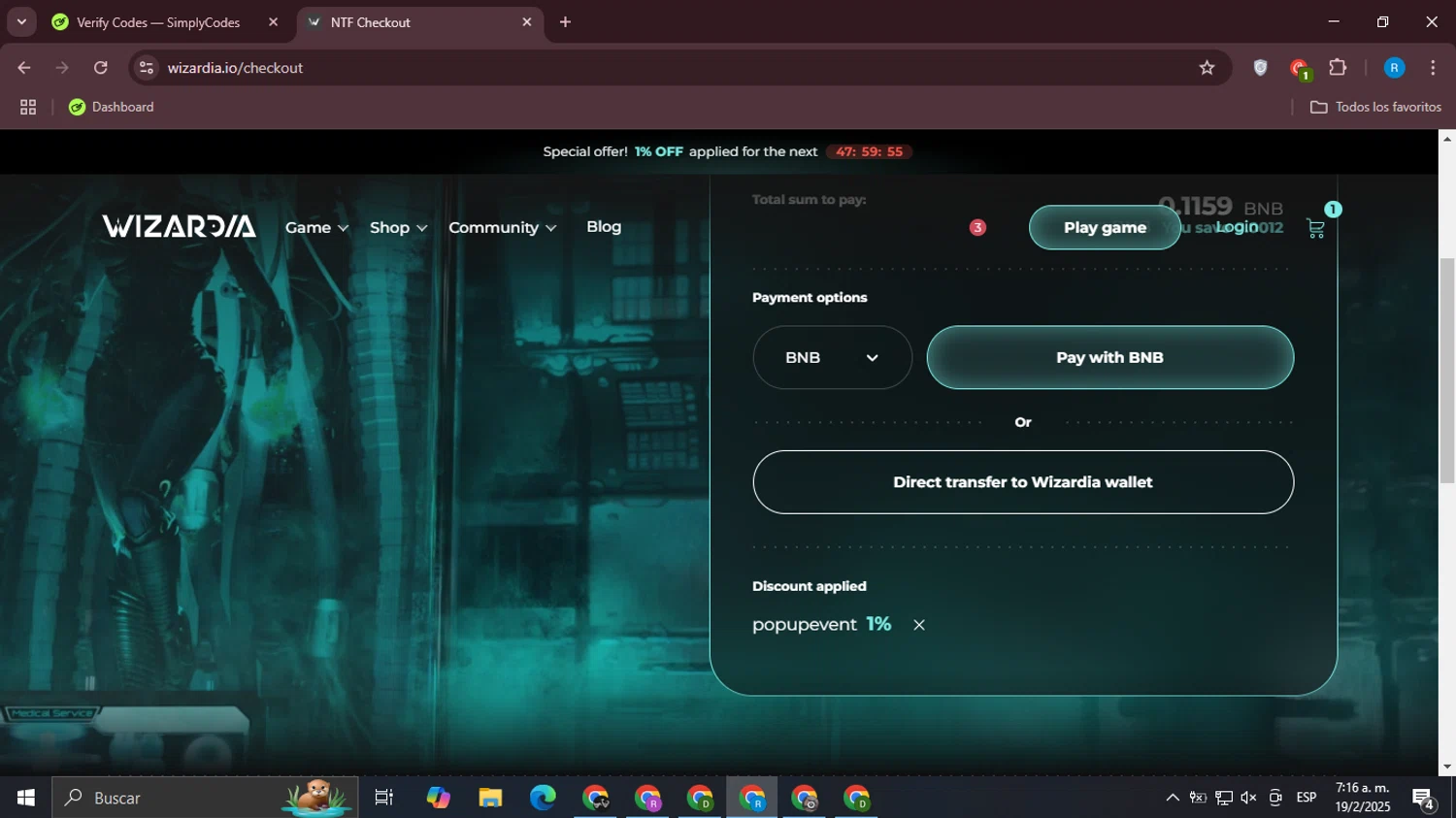
Task: Reload the checkout page
Action: coord(101,68)
